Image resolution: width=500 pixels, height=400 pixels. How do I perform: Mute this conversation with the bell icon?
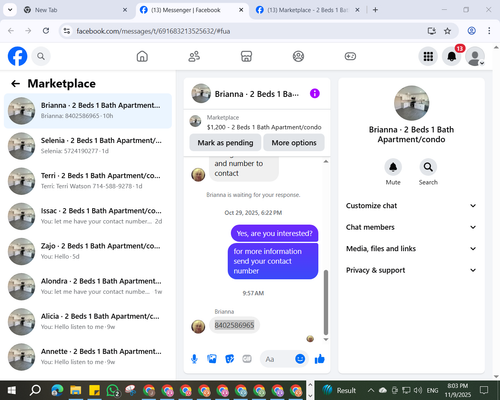(x=393, y=167)
